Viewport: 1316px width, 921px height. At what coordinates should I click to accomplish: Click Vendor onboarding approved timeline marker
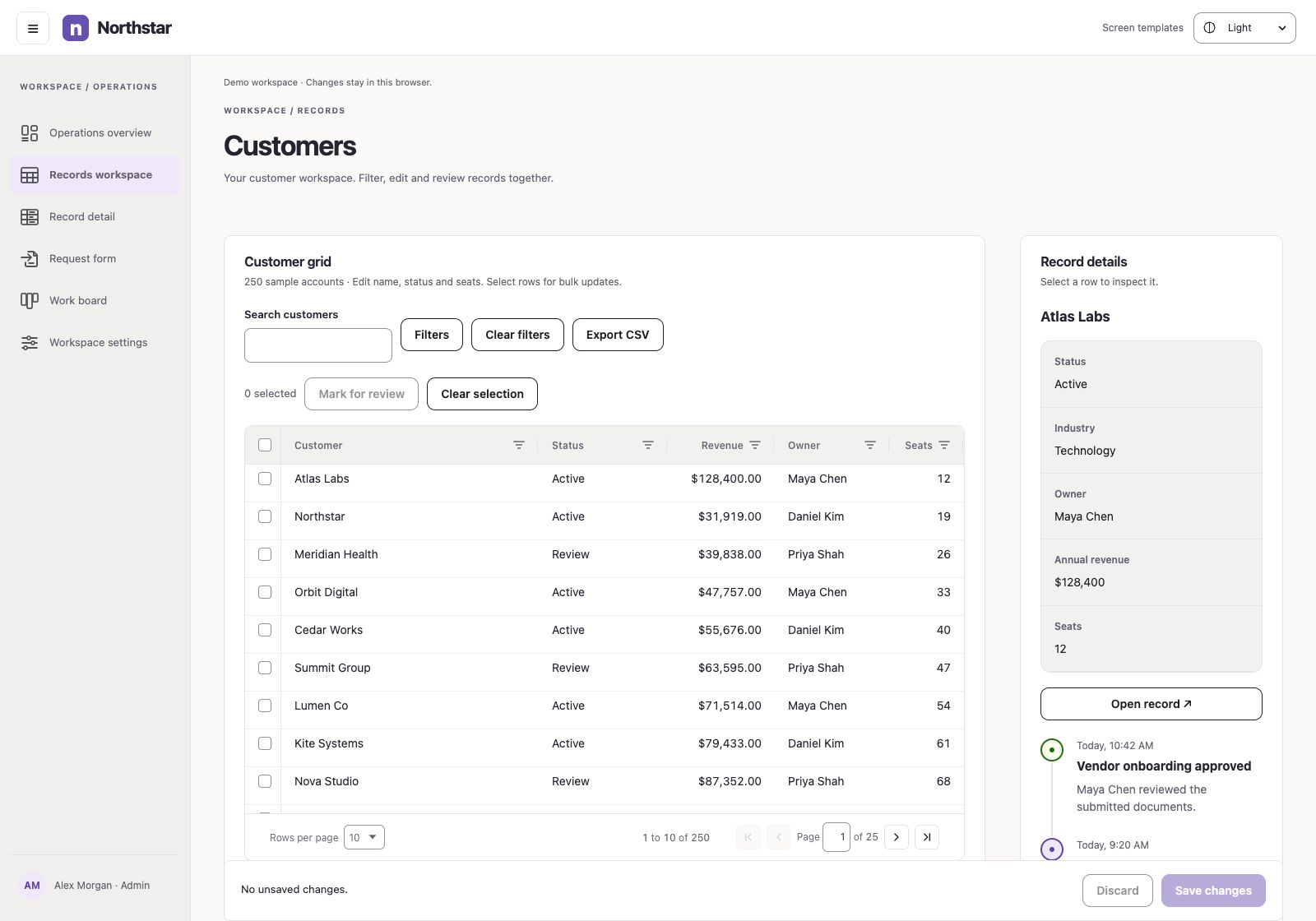(x=1052, y=750)
